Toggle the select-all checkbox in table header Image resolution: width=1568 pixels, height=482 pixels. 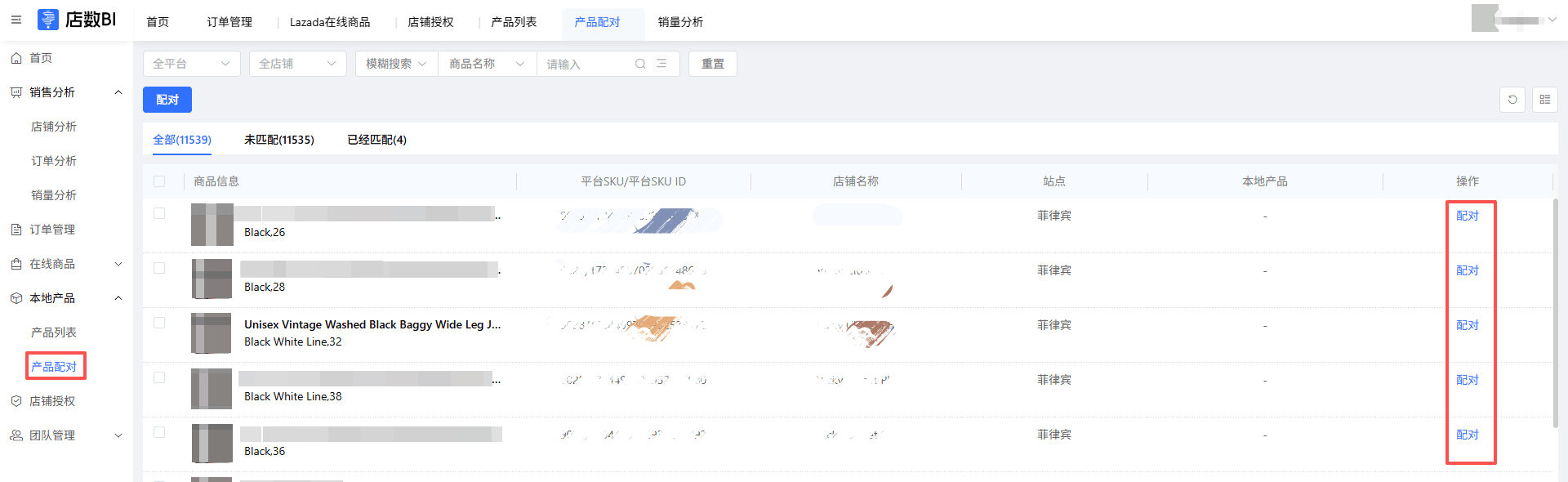point(159,181)
